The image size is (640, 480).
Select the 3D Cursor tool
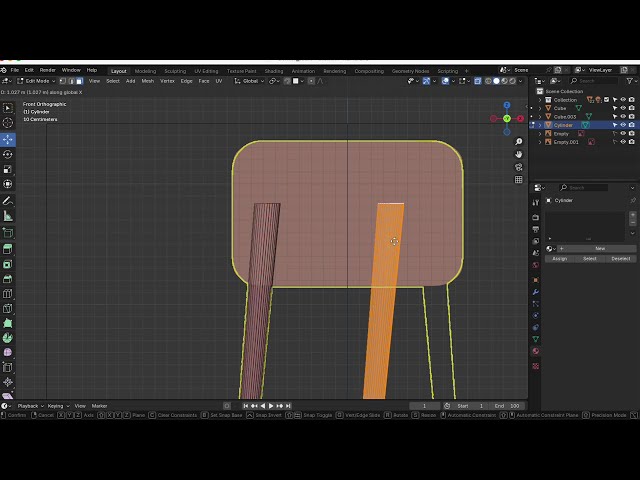8,123
